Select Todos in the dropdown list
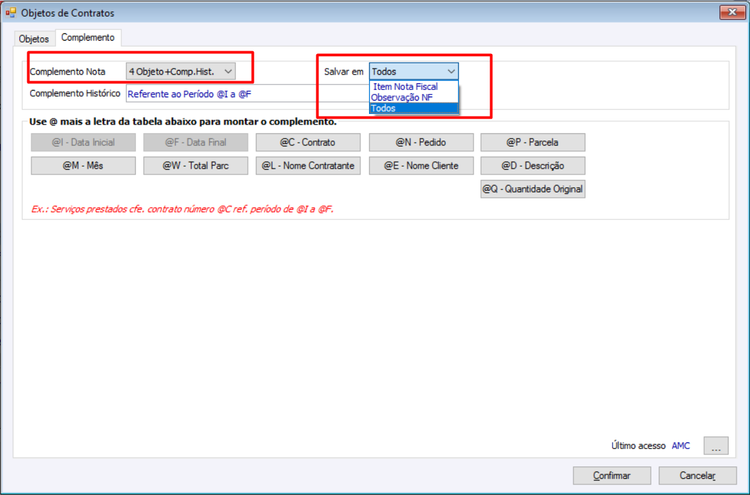The image size is (750, 495). point(414,109)
